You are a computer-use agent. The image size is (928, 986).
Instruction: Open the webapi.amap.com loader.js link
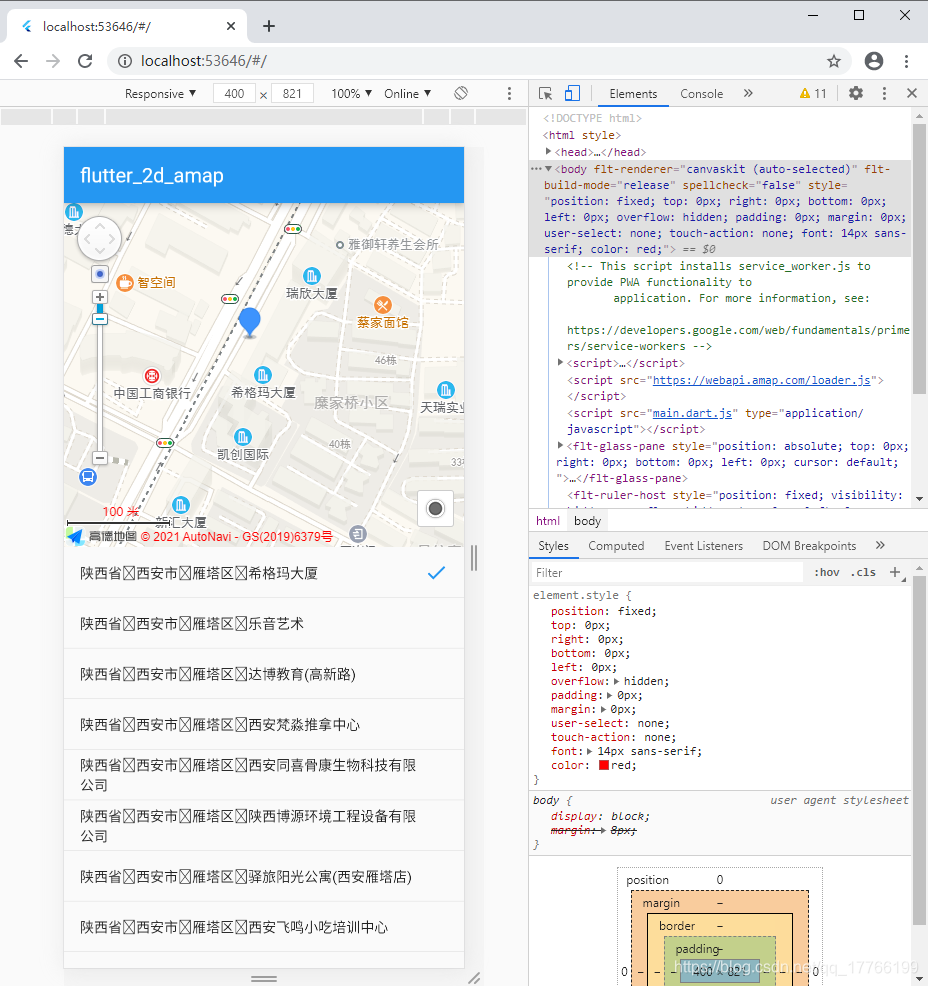761,380
